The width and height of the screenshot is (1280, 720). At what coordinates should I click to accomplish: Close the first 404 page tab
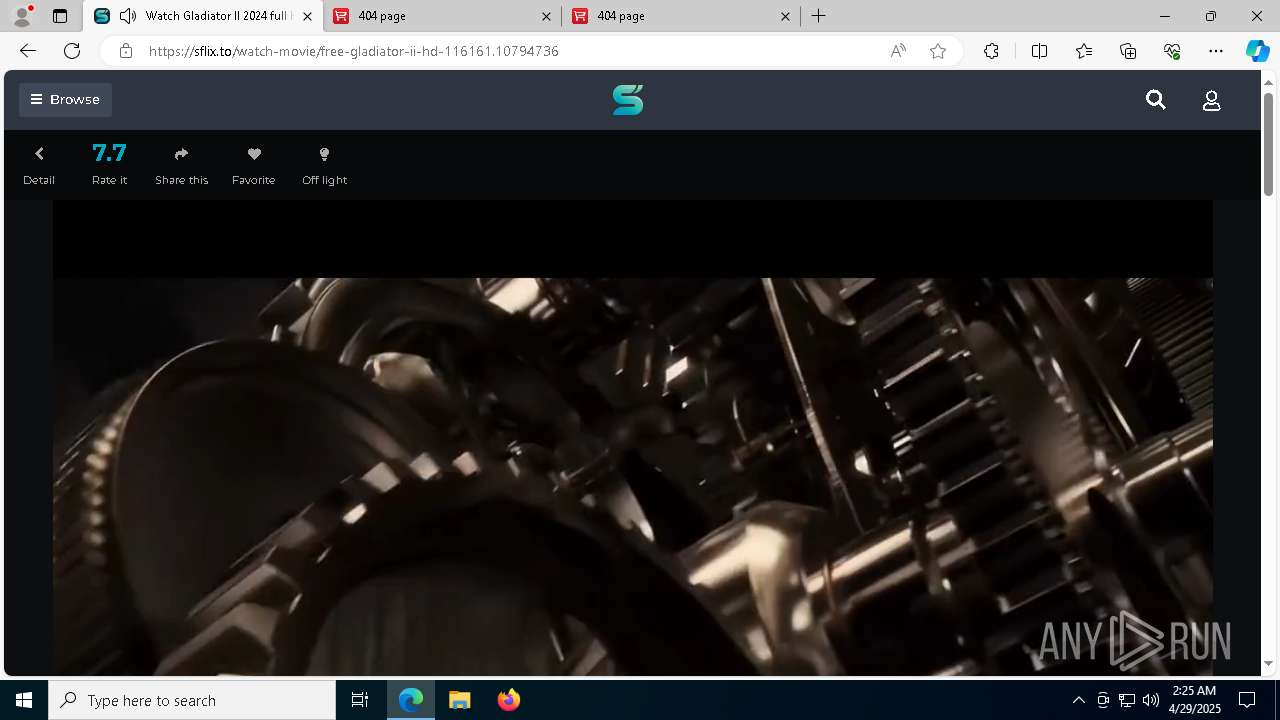546,16
